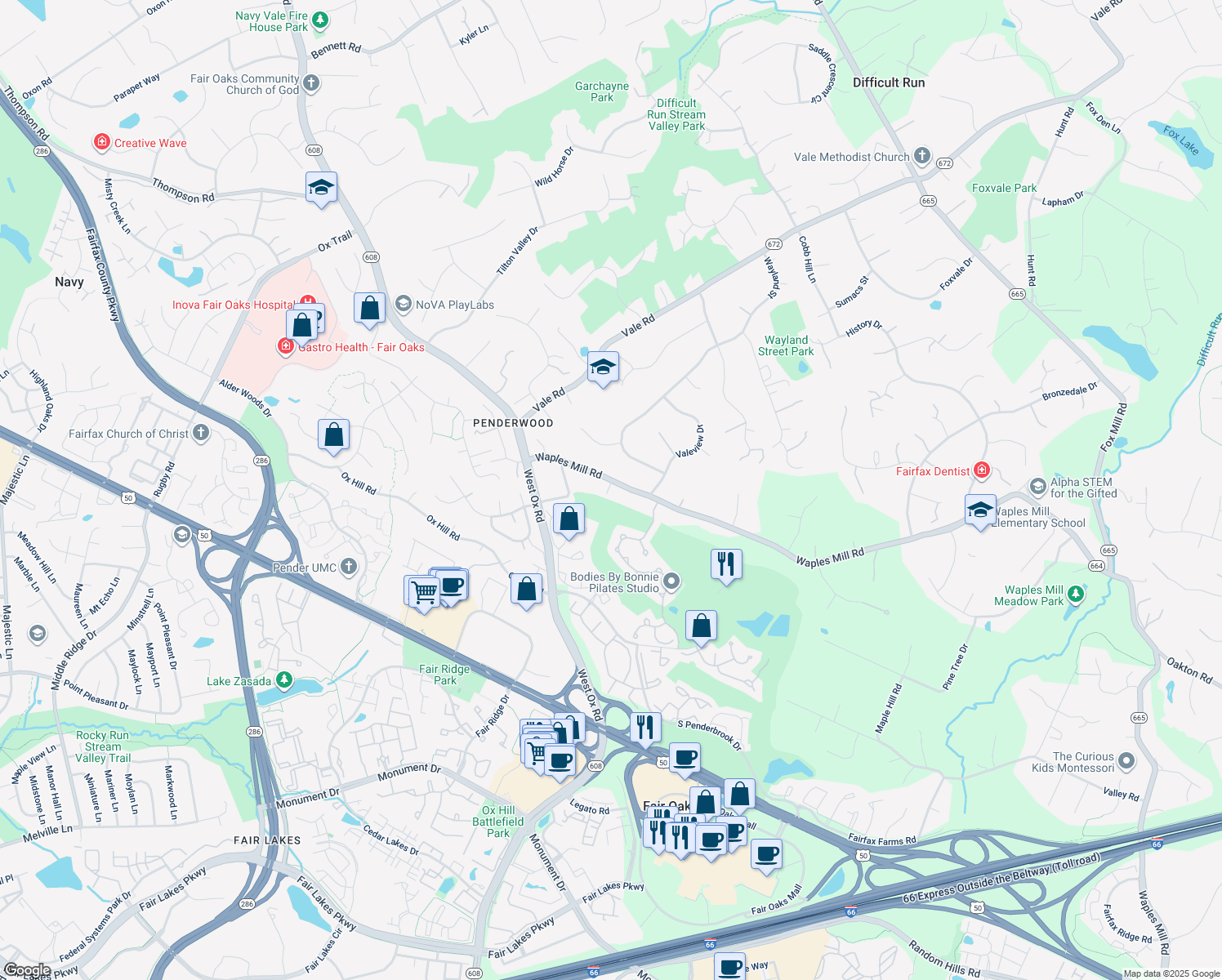The image size is (1222, 980).
Task: Open the school marker on Vale Rd
Action: point(603,368)
